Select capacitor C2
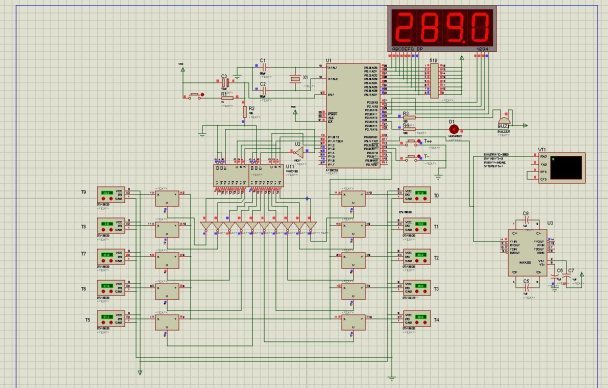 tap(263, 90)
